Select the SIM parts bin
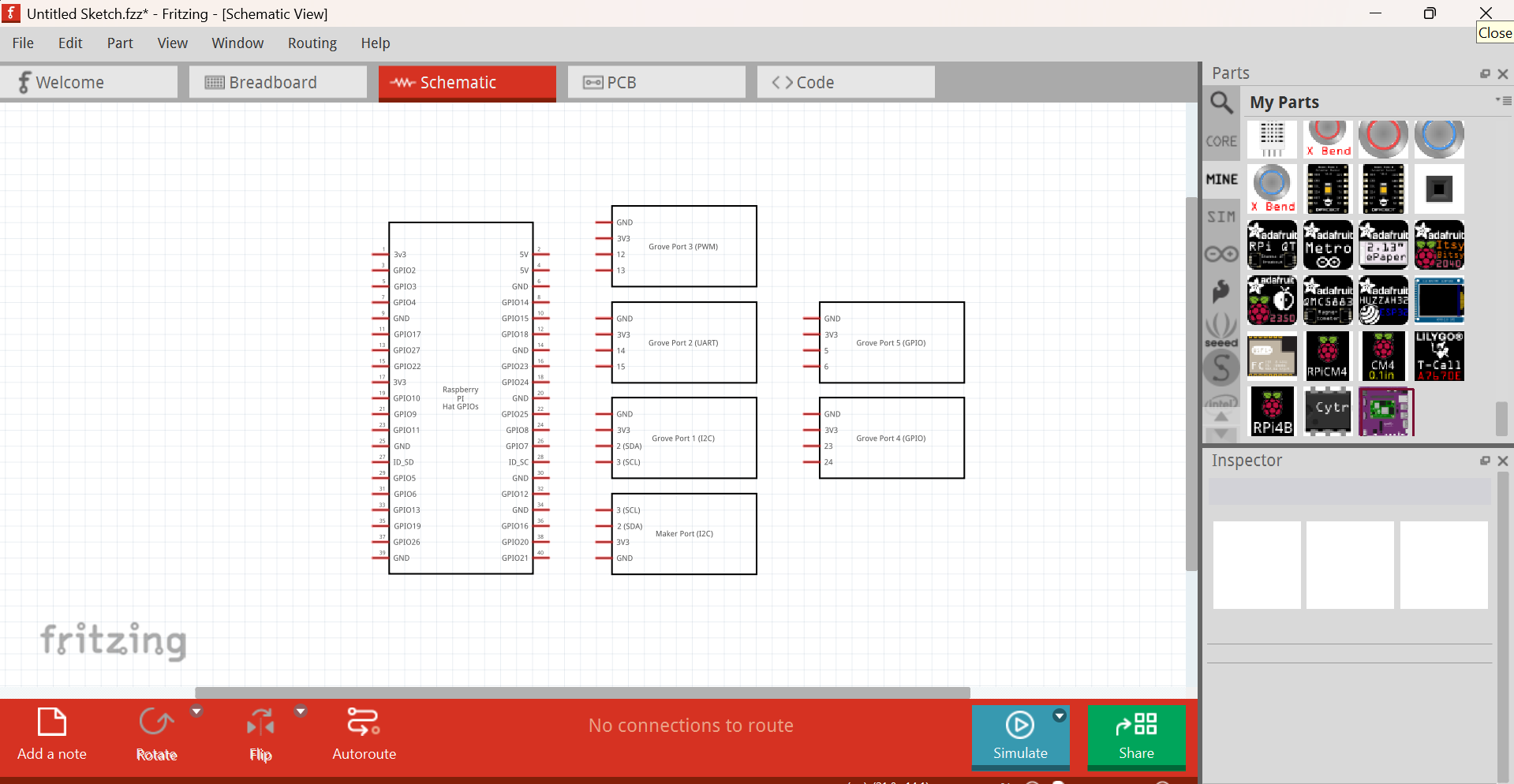The width and height of the screenshot is (1514, 784). click(x=1221, y=217)
